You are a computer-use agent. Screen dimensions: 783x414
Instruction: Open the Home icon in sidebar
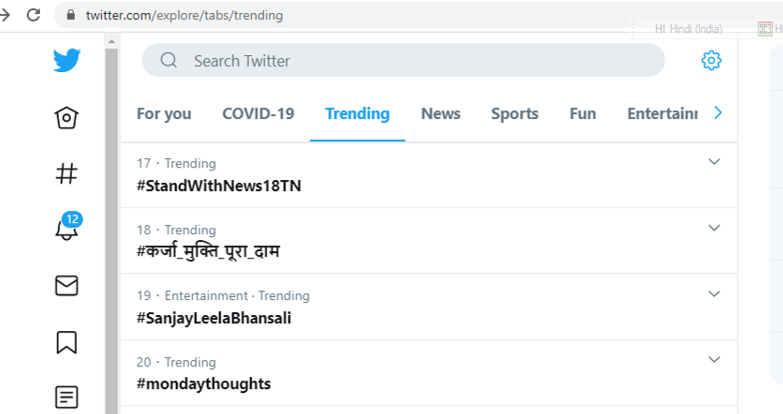pyautogui.click(x=67, y=118)
